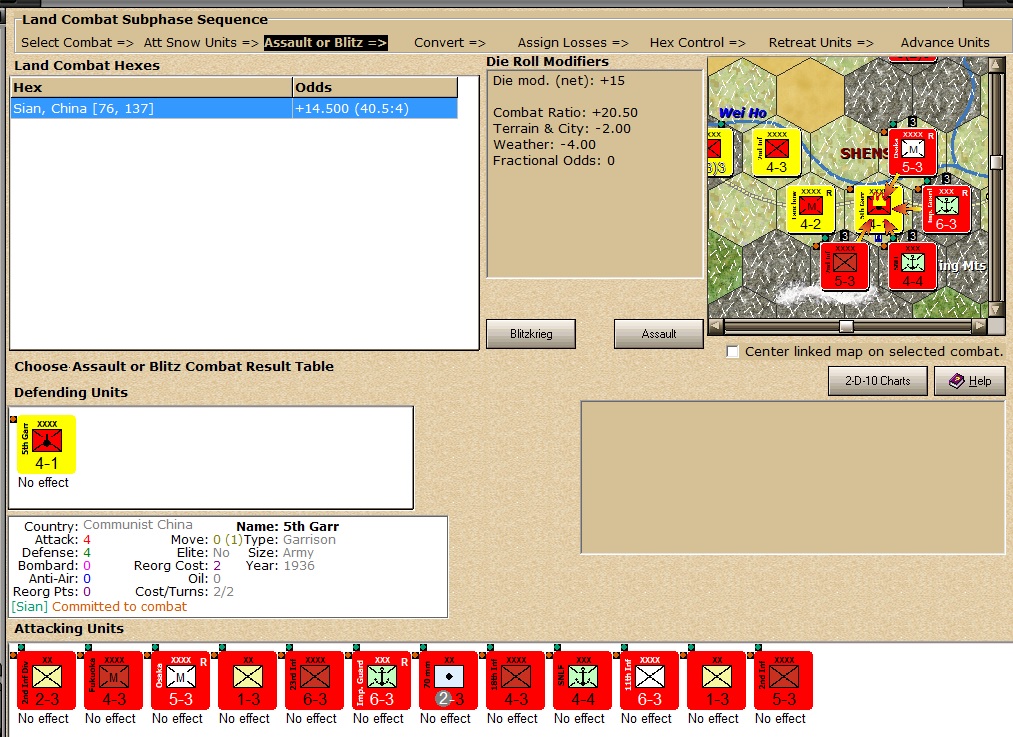
Task: Select the 18th Inf 4-3 attacking unit
Action: pyautogui.click(x=516, y=681)
